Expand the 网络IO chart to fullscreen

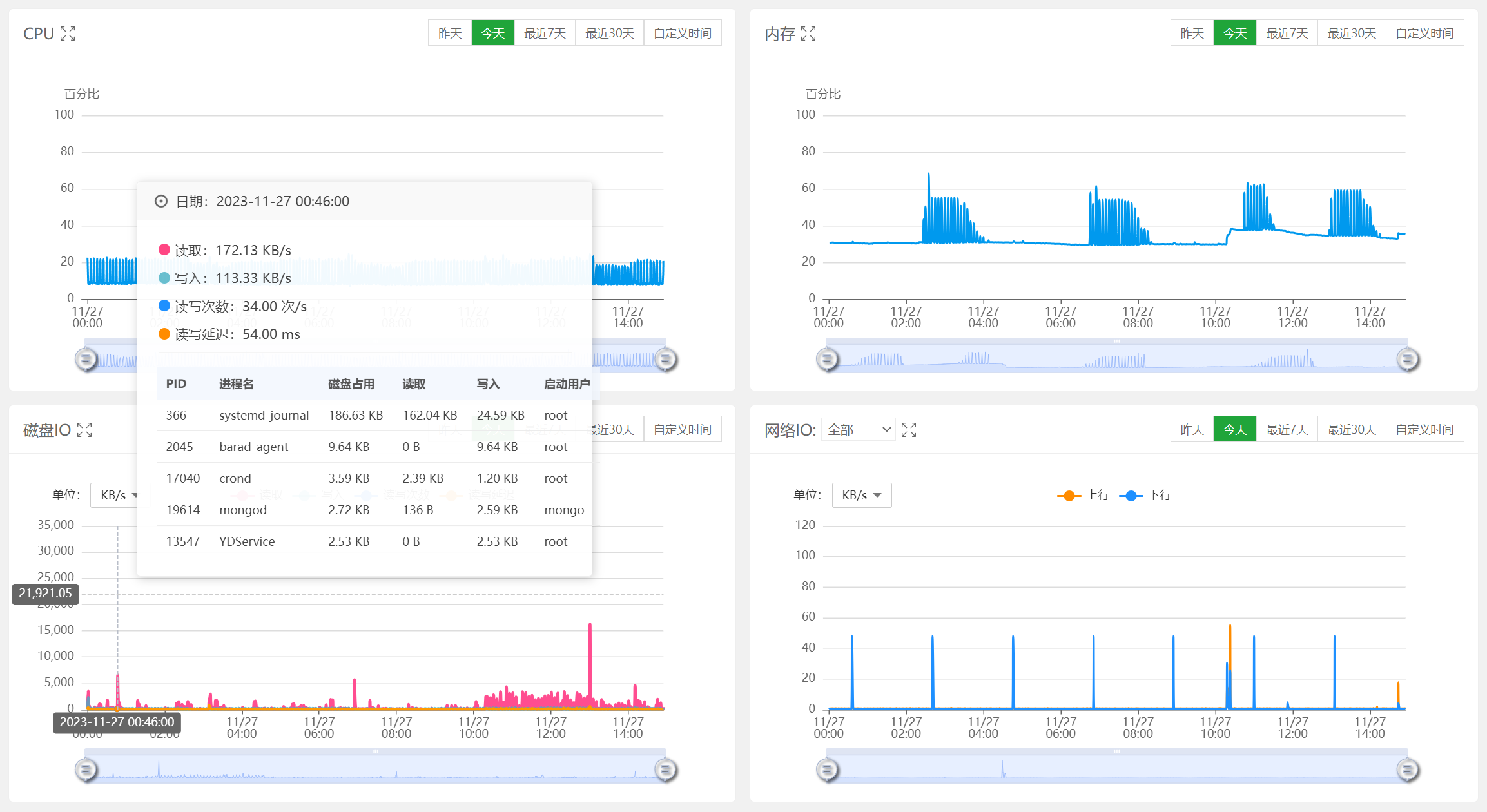click(909, 430)
